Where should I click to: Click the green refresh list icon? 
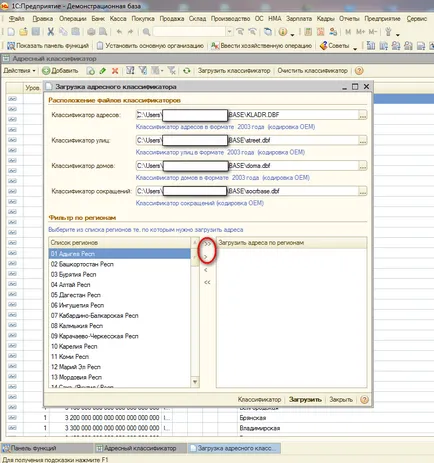(x=187, y=71)
